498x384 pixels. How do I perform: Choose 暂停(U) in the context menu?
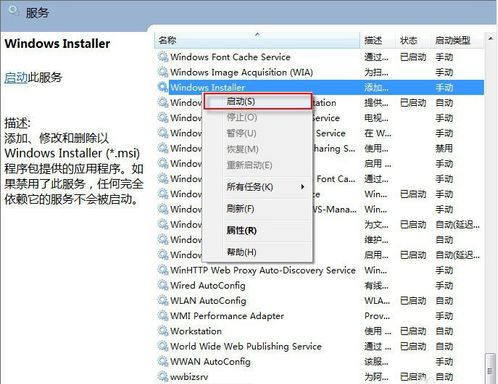[x=258, y=133]
